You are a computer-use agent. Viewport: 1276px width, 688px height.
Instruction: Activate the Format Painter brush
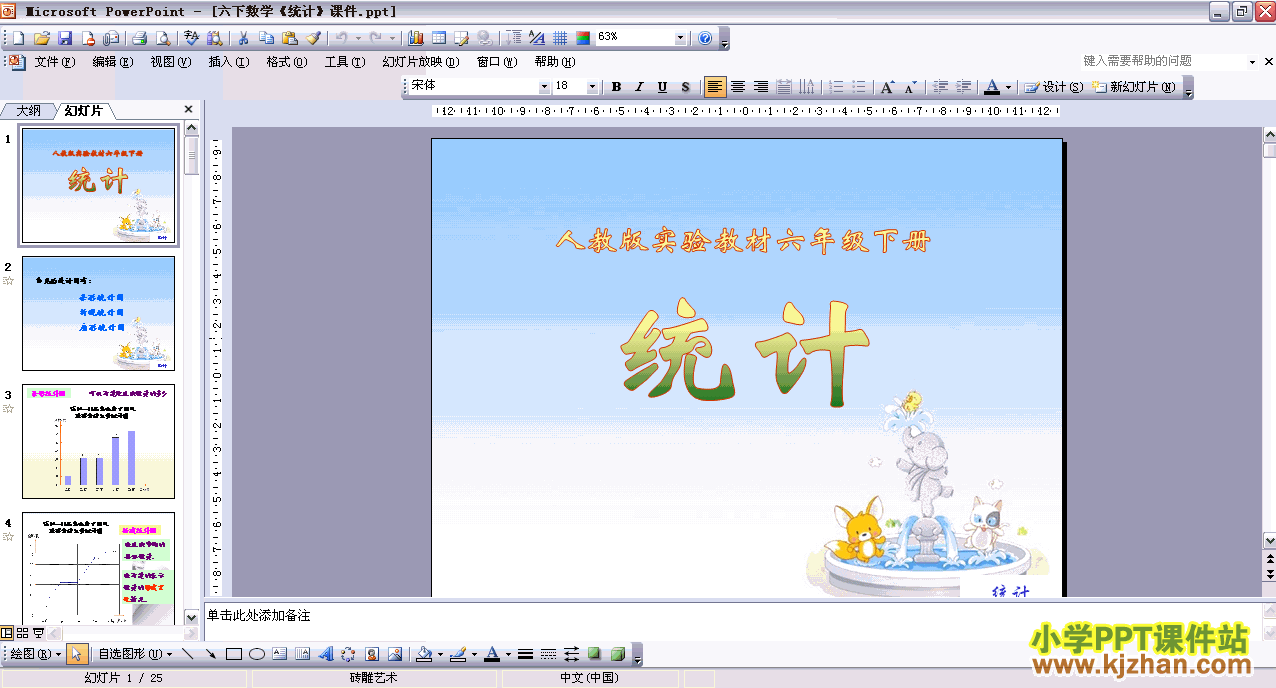point(313,38)
